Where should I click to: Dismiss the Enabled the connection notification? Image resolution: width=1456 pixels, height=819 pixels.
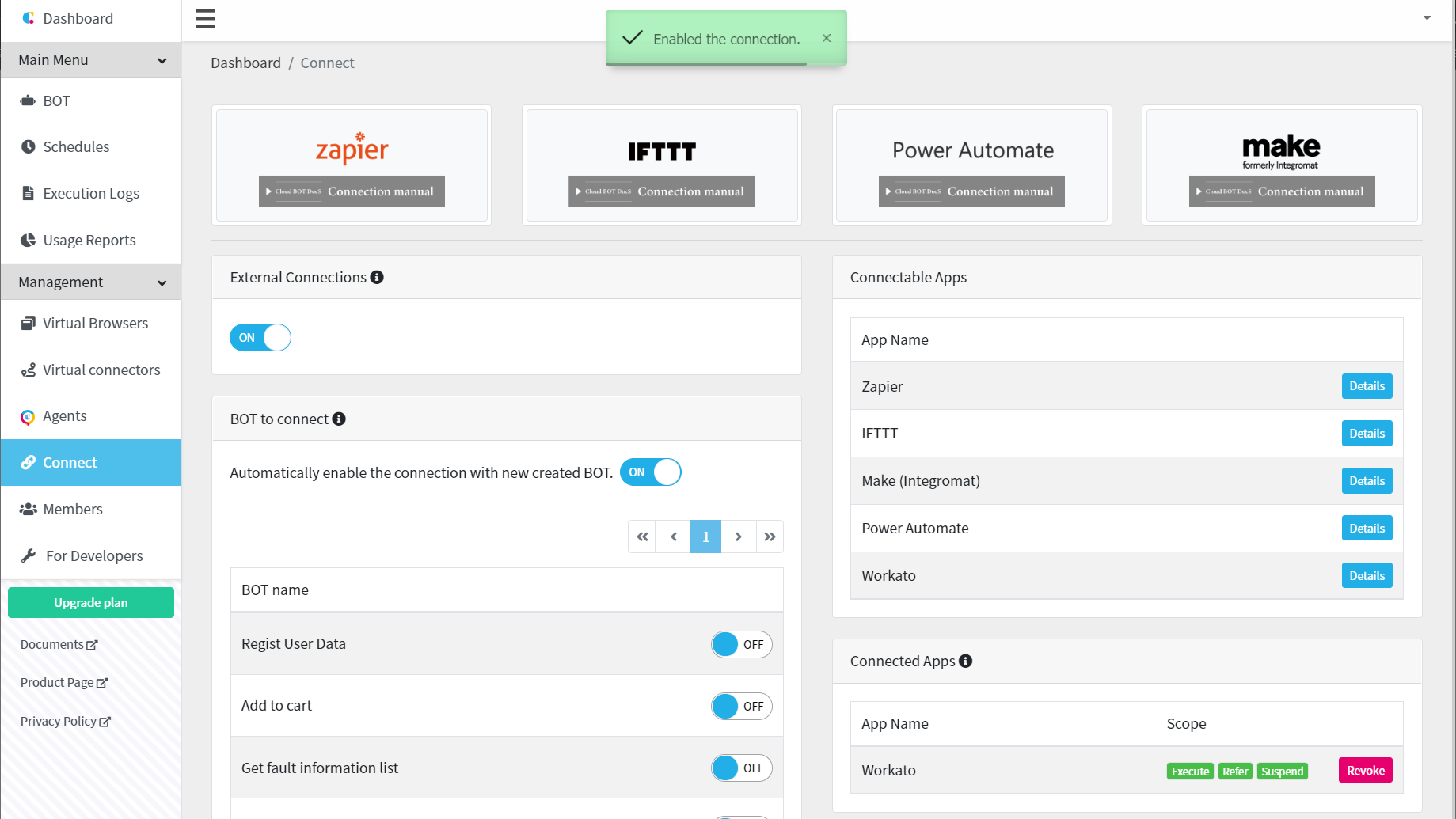(x=827, y=38)
